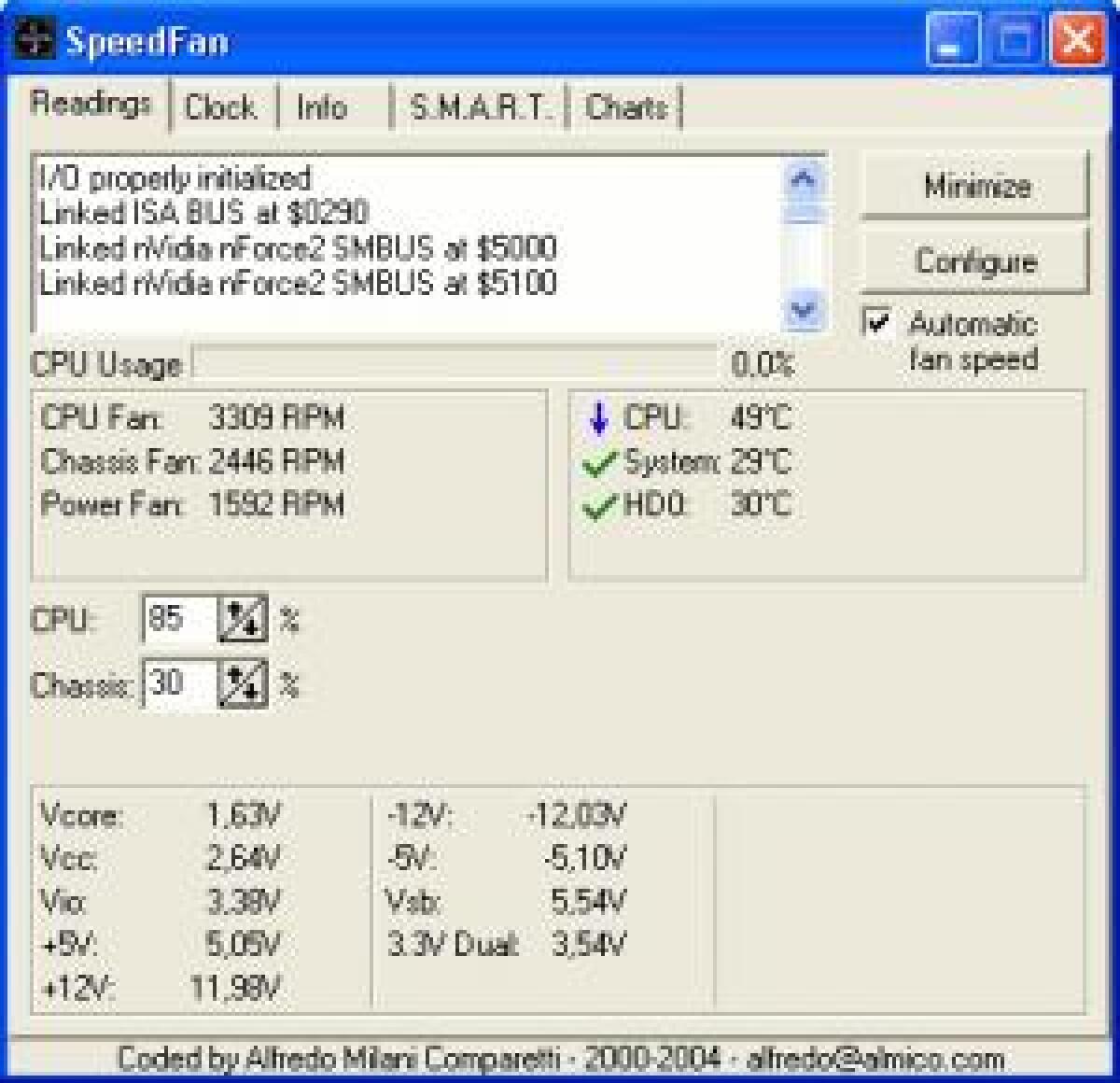Switch to the Charts tab
Image resolution: width=1120 pixels, height=1083 pixels.
point(625,107)
